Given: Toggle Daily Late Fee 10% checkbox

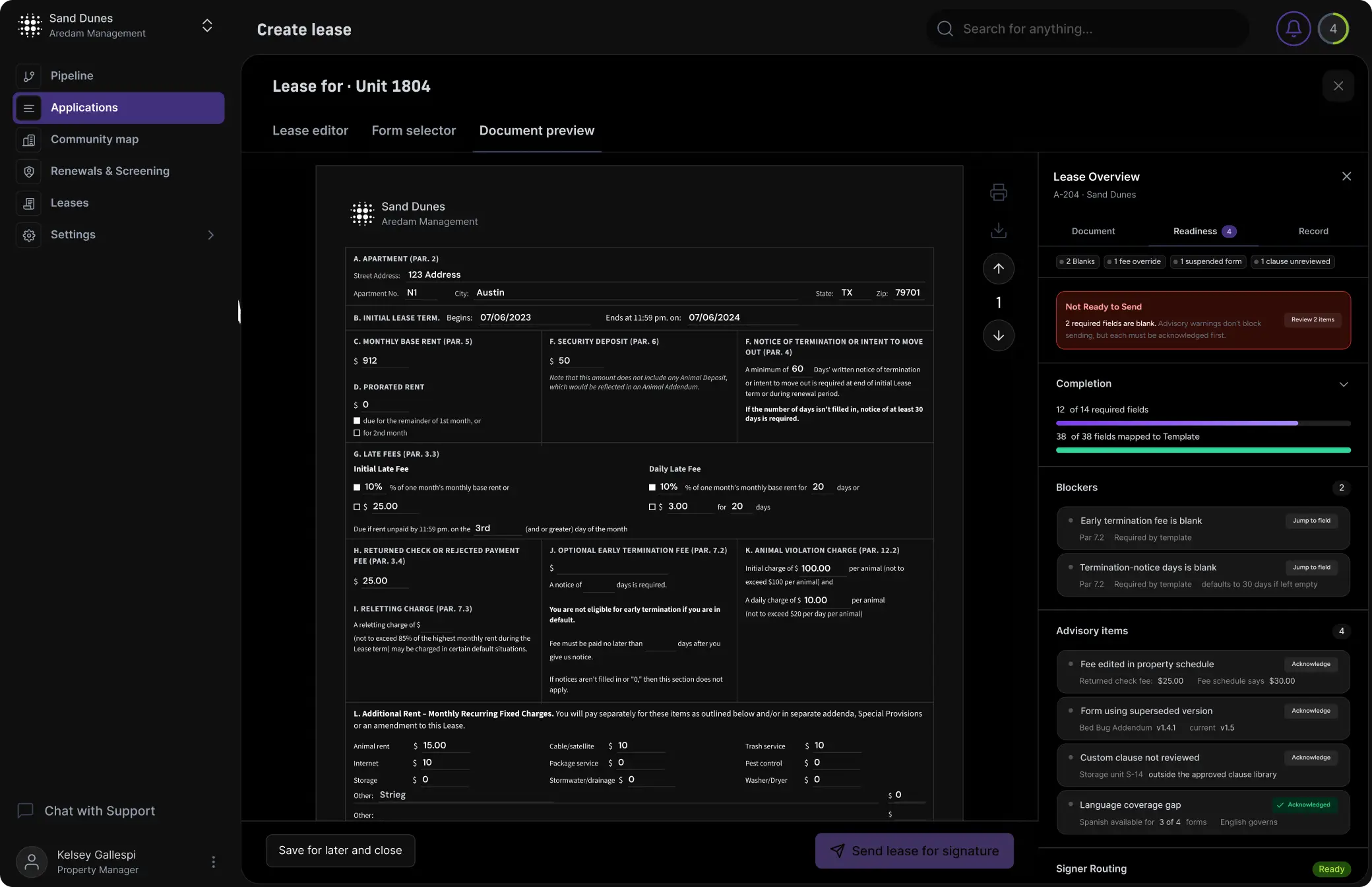Looking at the screenshot, I should pos(652,488).
